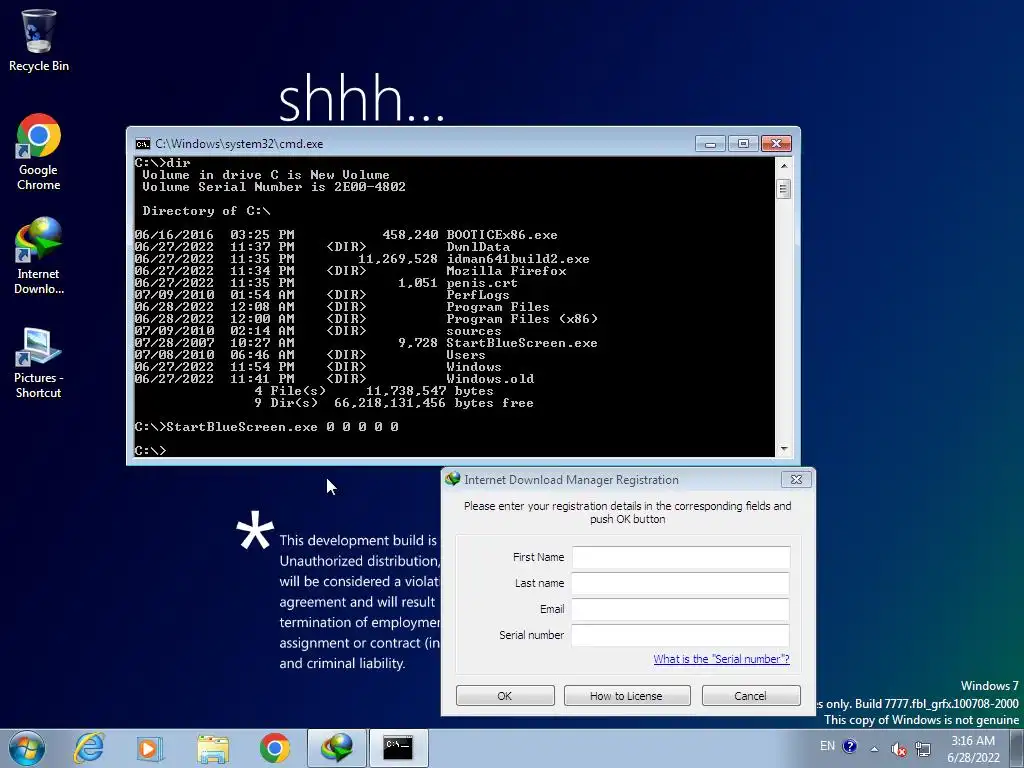This screenshot has width=1024, height=768.
Task: Click the Windows.old directory entry
Action: click(x=490, y=379)
